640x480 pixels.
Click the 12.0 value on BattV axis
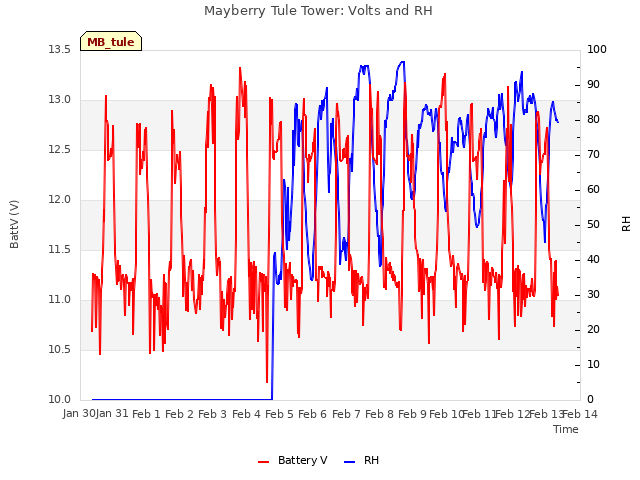click(x=60, y=200)
